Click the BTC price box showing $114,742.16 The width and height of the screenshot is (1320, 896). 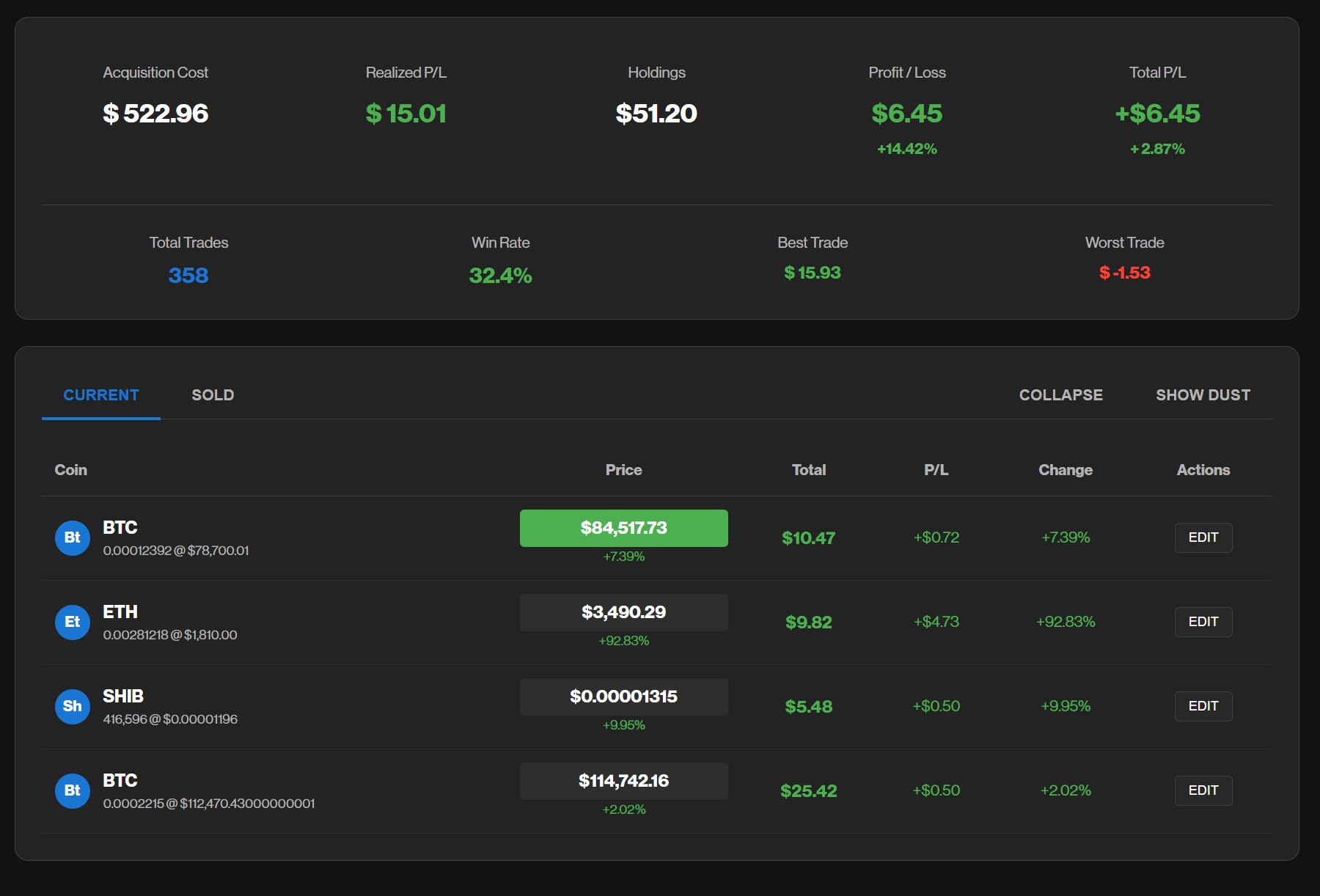pos(623,781)
